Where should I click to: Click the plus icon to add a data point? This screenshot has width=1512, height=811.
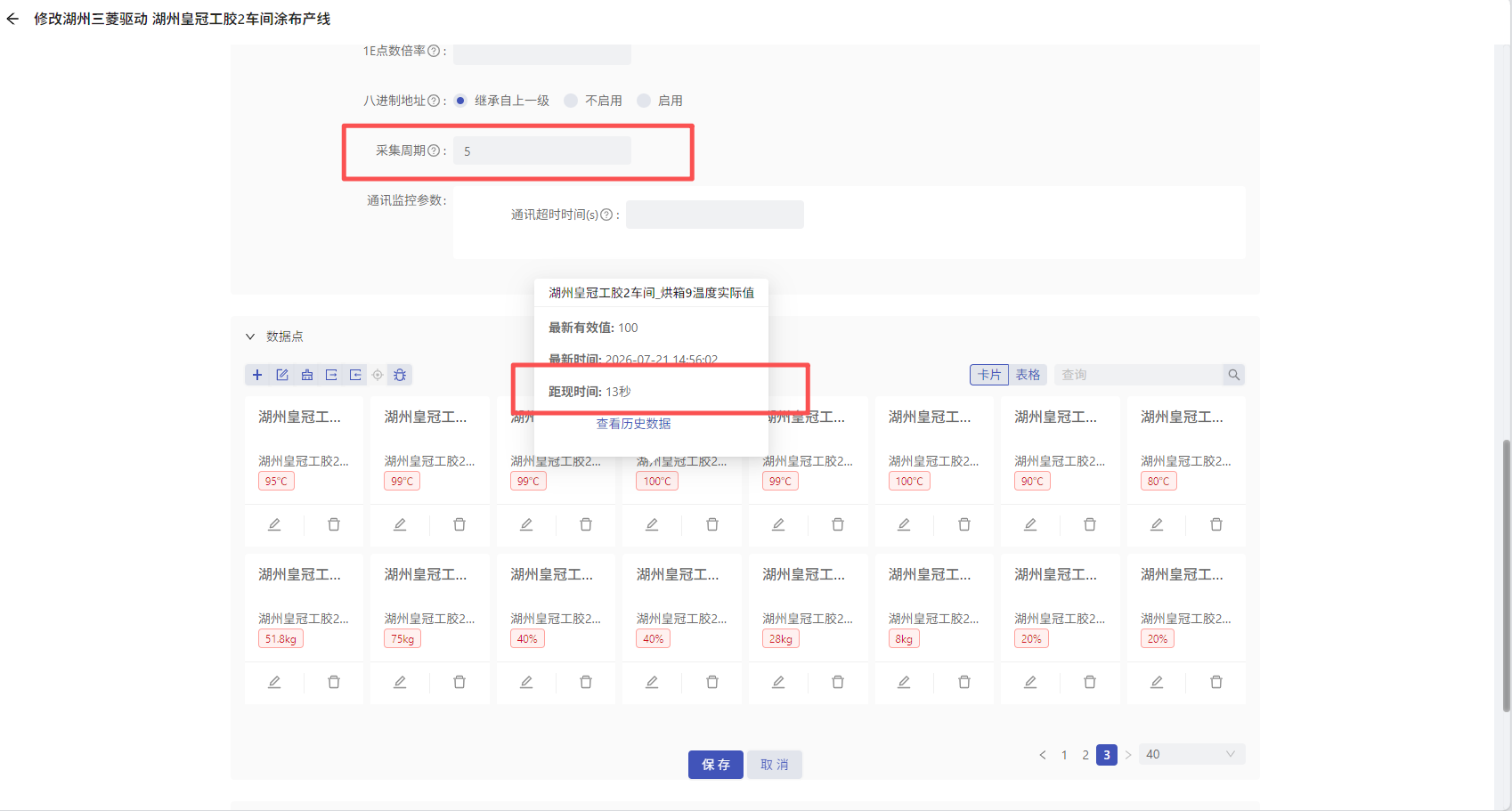pyautogui.click(x=257, y=375)
